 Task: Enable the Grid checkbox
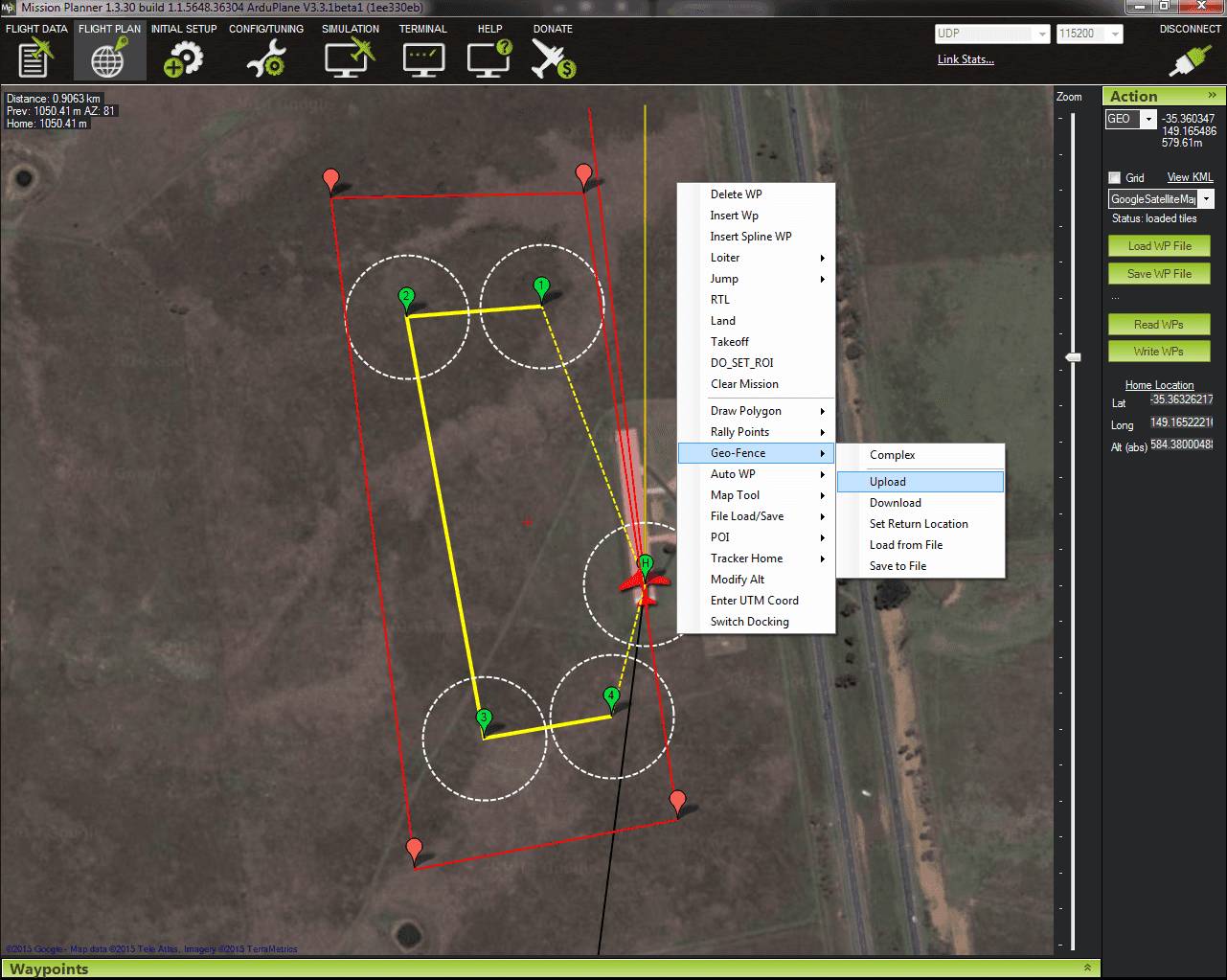pos(1114,177)
